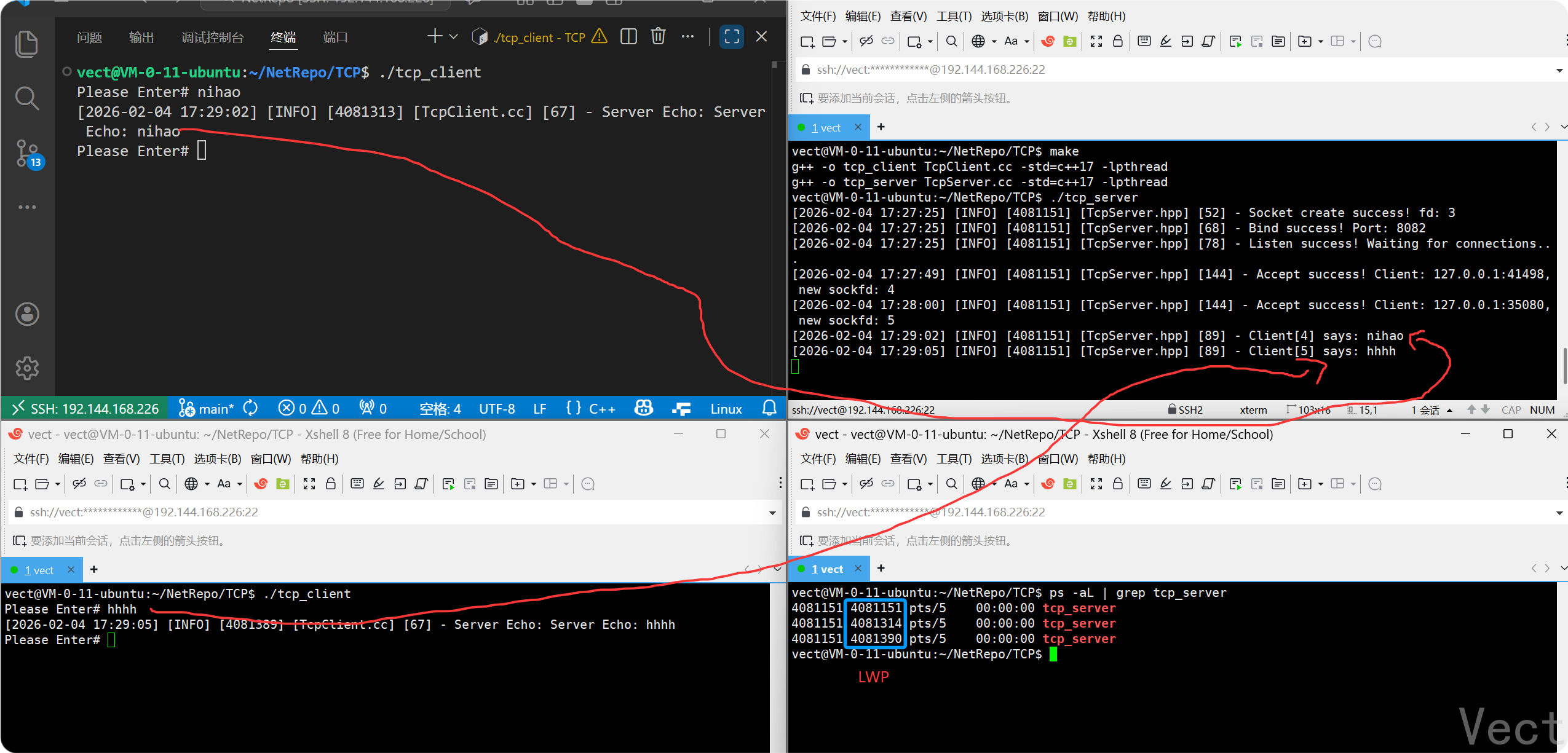Click the lock icon in the top Xshell toolbar
The image size is (1568, 753).
1118,41
